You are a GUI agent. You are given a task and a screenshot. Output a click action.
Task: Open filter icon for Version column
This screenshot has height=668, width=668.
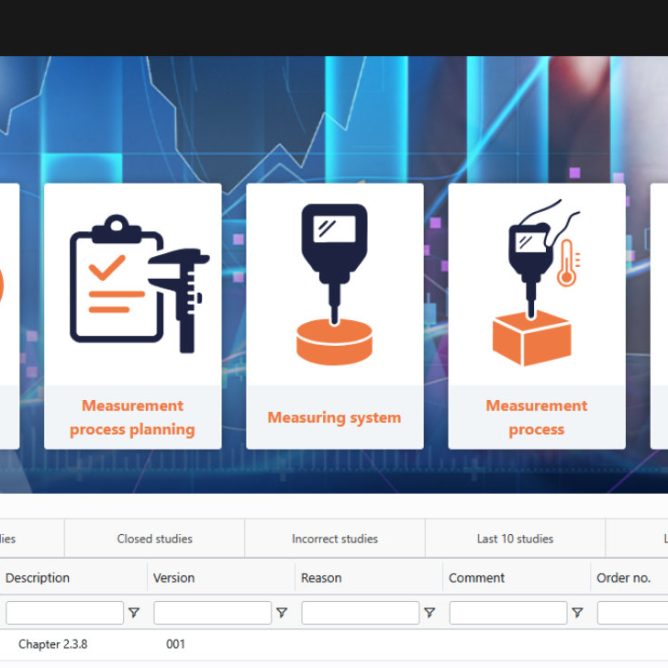(x=281, y=613)
